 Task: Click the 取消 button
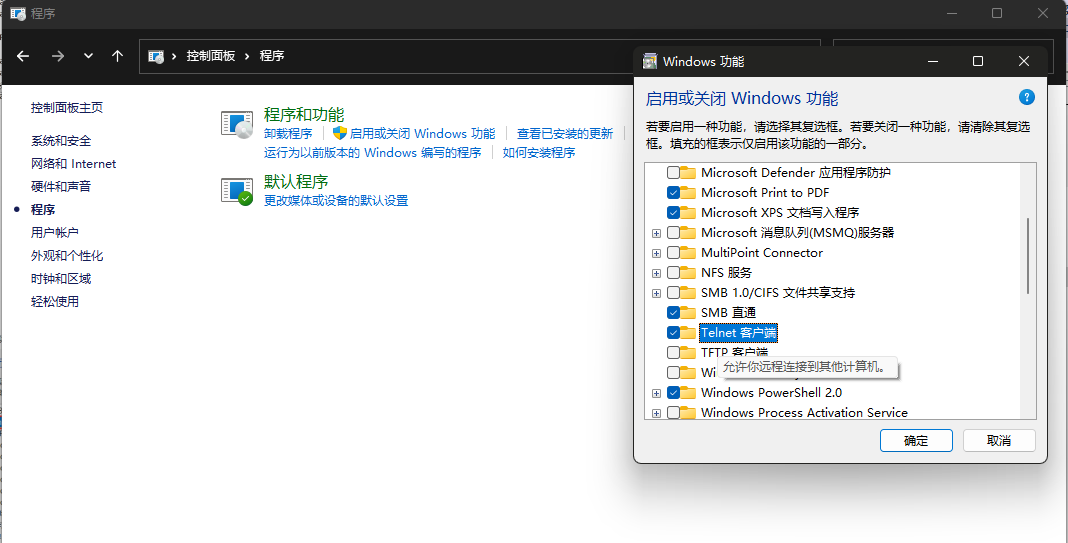coord(999,440)
